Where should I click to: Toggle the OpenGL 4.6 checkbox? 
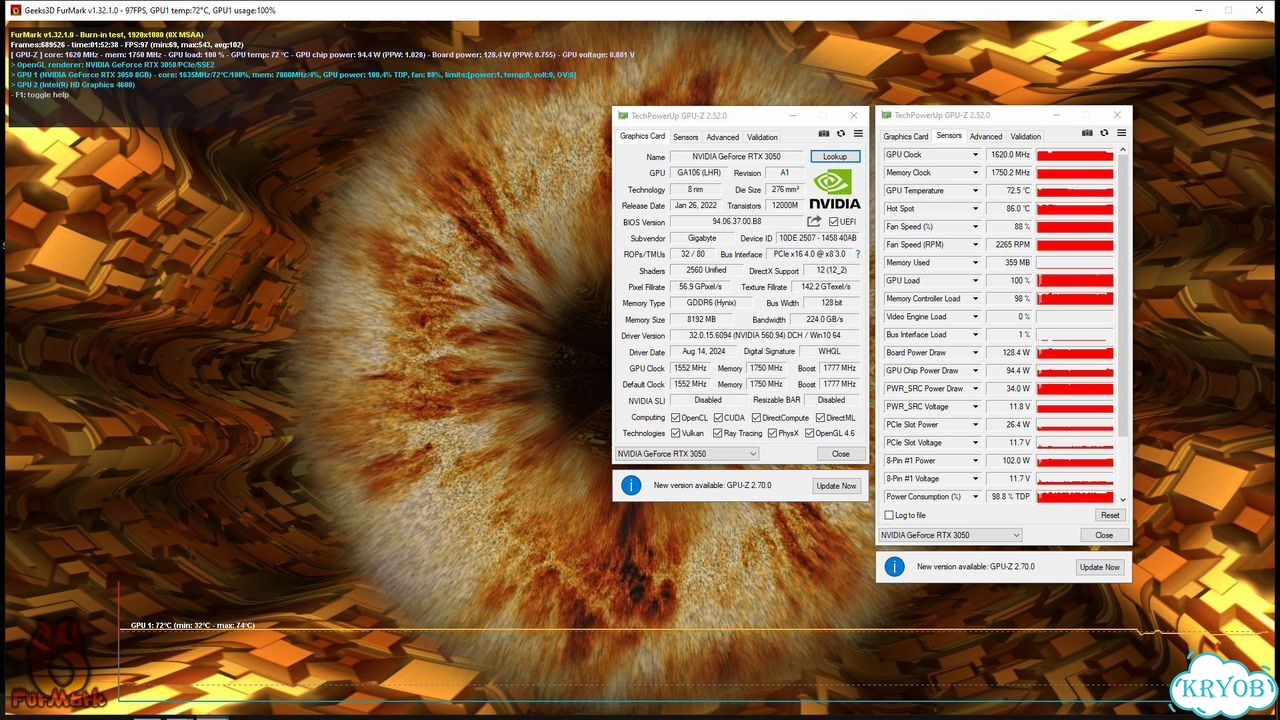click(x=809, y=433)
